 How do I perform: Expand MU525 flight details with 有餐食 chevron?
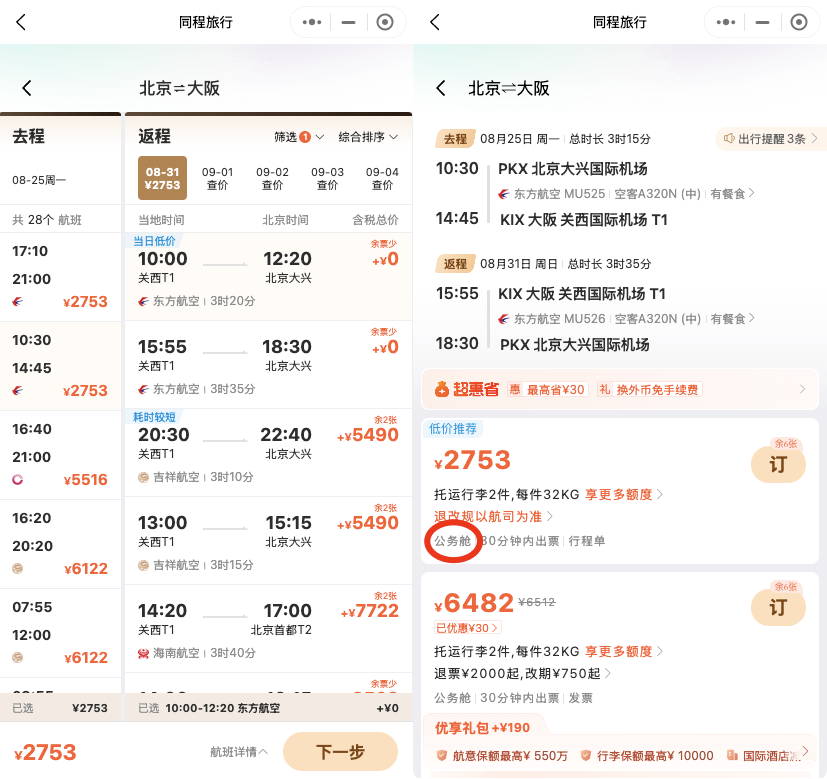(x=733, y=194)
